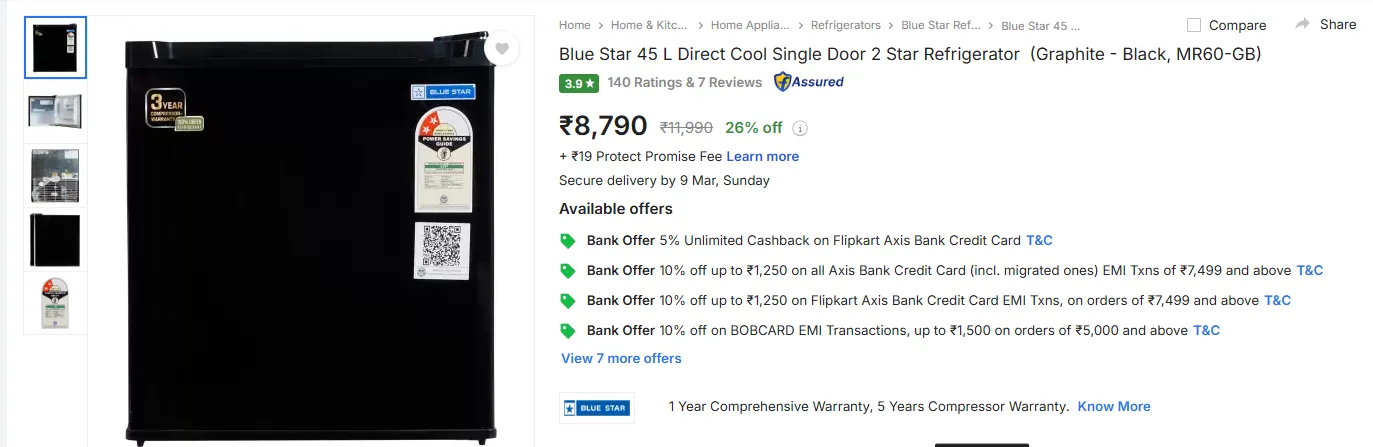Click the 3.9 star rating badge
1373x447 pixels.
pos(578,83)
